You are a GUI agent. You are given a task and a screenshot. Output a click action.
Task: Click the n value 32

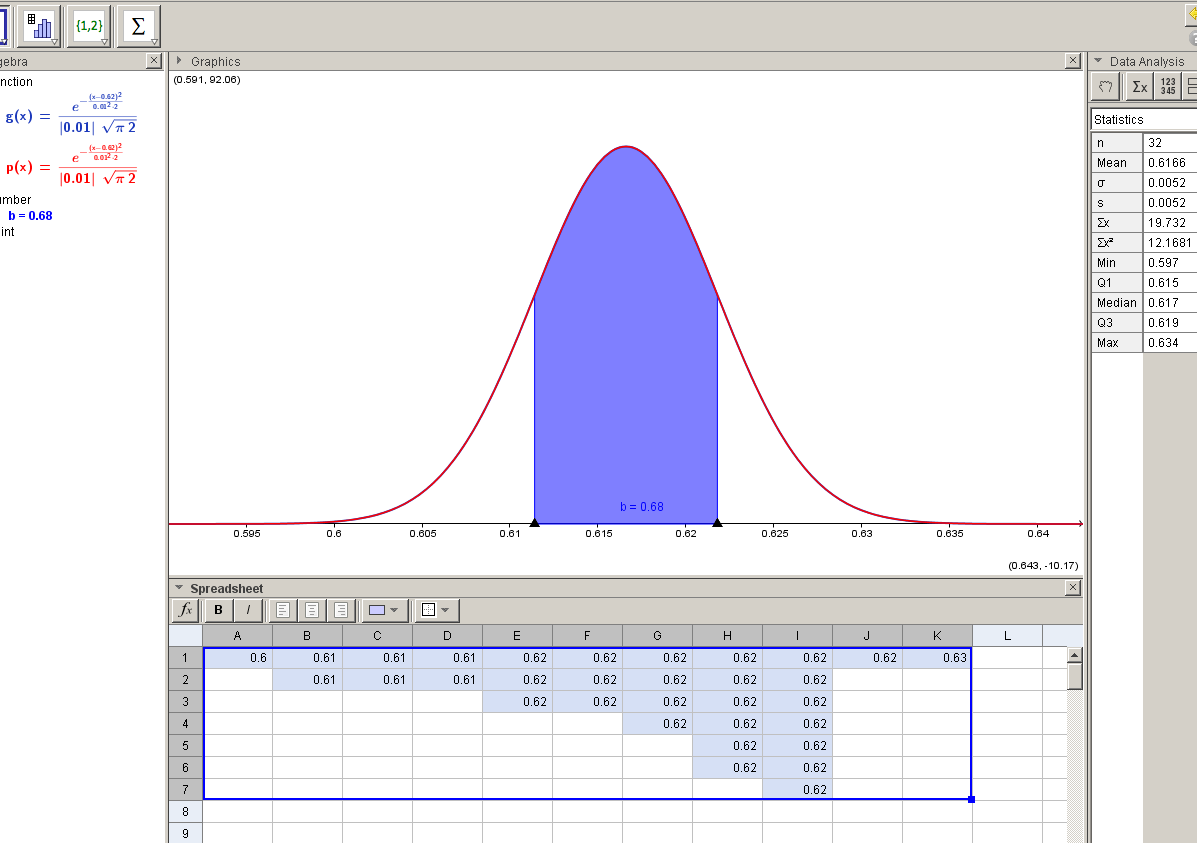pyautogui.click(x=1155, y=143)
